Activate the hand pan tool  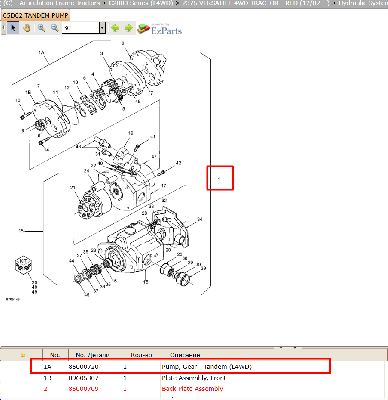[27, 28]
